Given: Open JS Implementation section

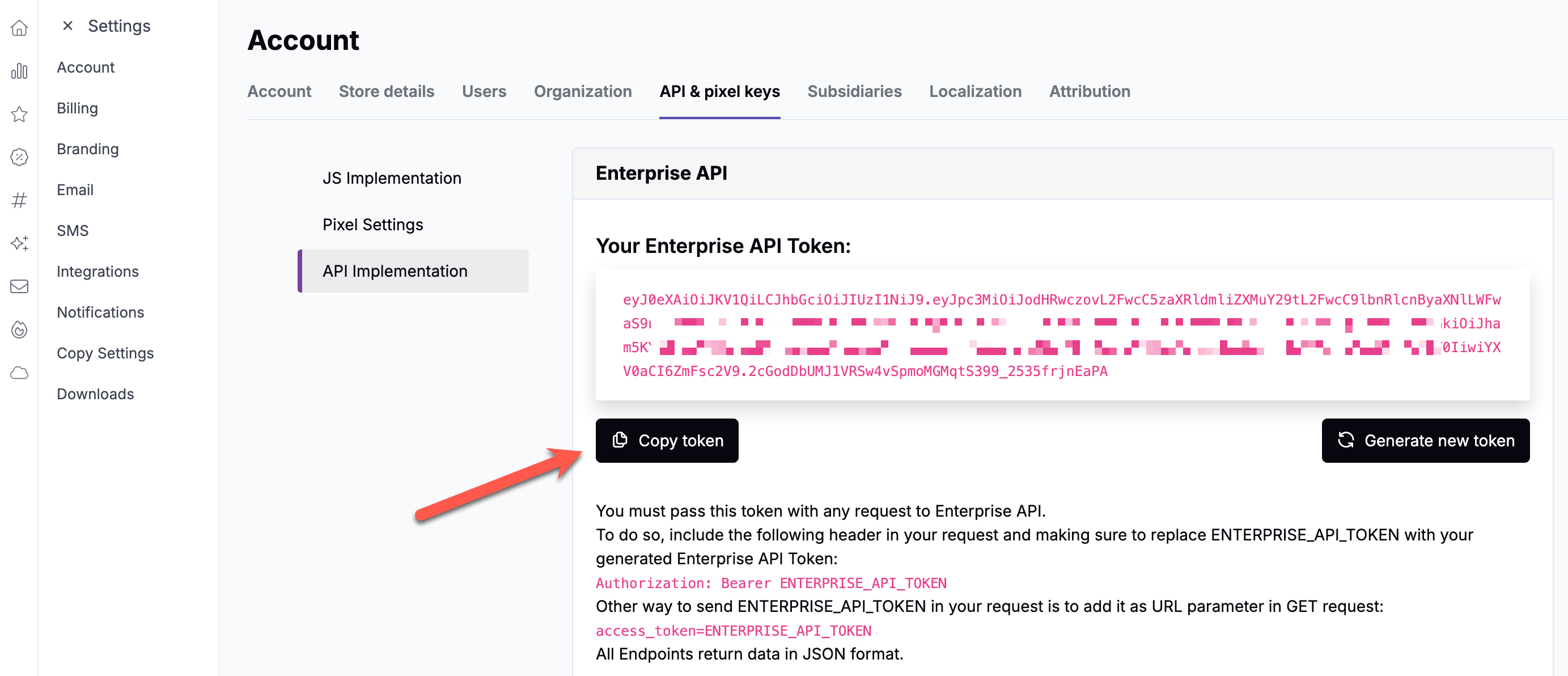Looking at the screenshot, I should [x=392, y=178].
